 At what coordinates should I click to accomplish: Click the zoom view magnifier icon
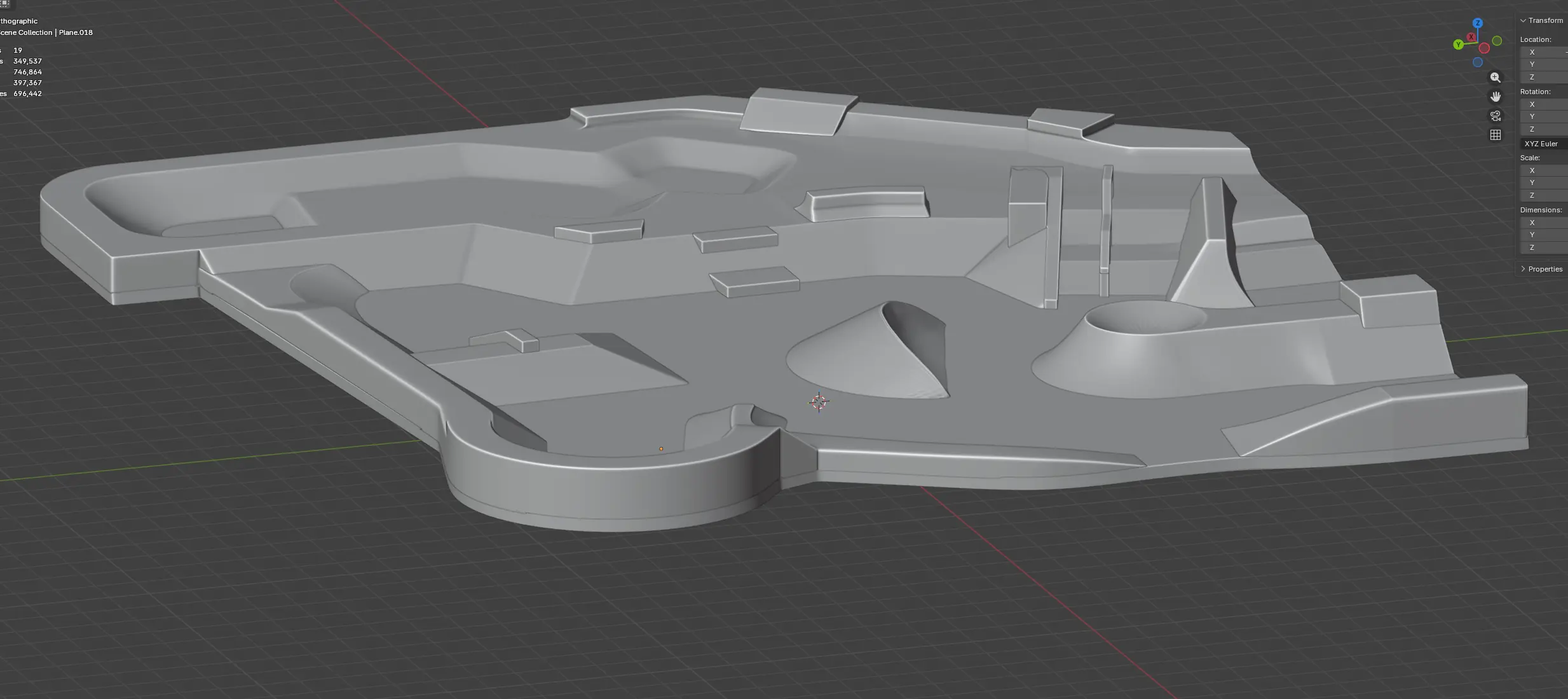(1495, 78)
